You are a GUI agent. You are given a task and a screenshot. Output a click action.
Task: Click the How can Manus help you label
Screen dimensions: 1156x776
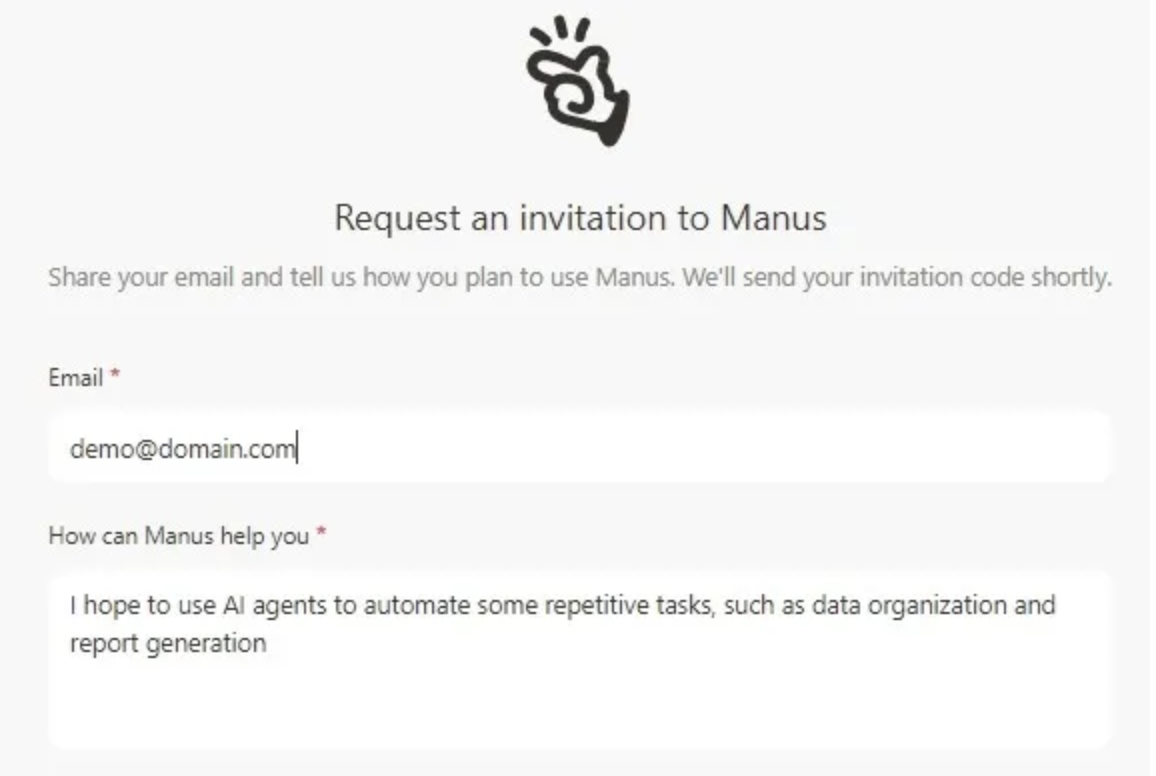179,536
